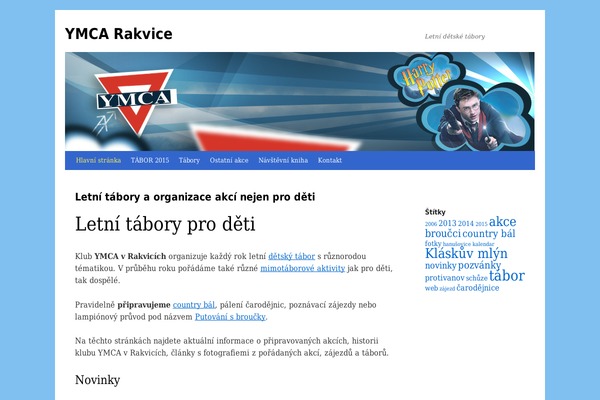Screen dimensions: 600x400
Task: Choose the 'hanušovice' tag
Action: [457, 244]
